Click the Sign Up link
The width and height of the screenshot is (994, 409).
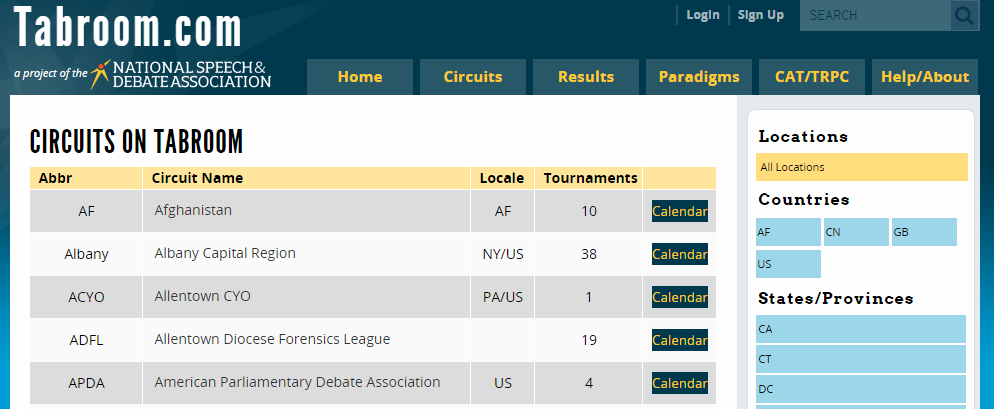[x=761, y=15]
